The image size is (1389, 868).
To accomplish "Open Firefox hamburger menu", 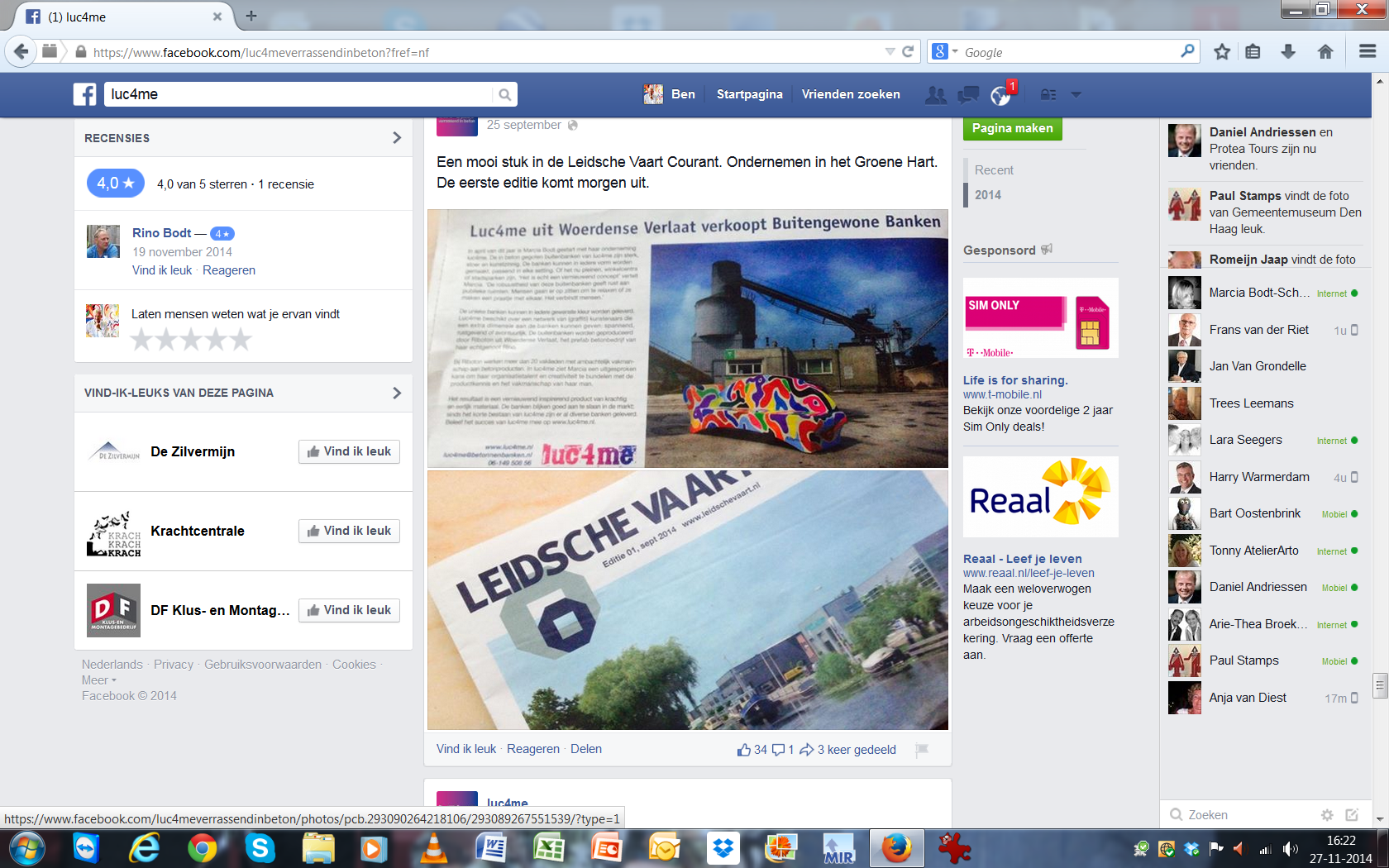I will tap(1368, 51).
